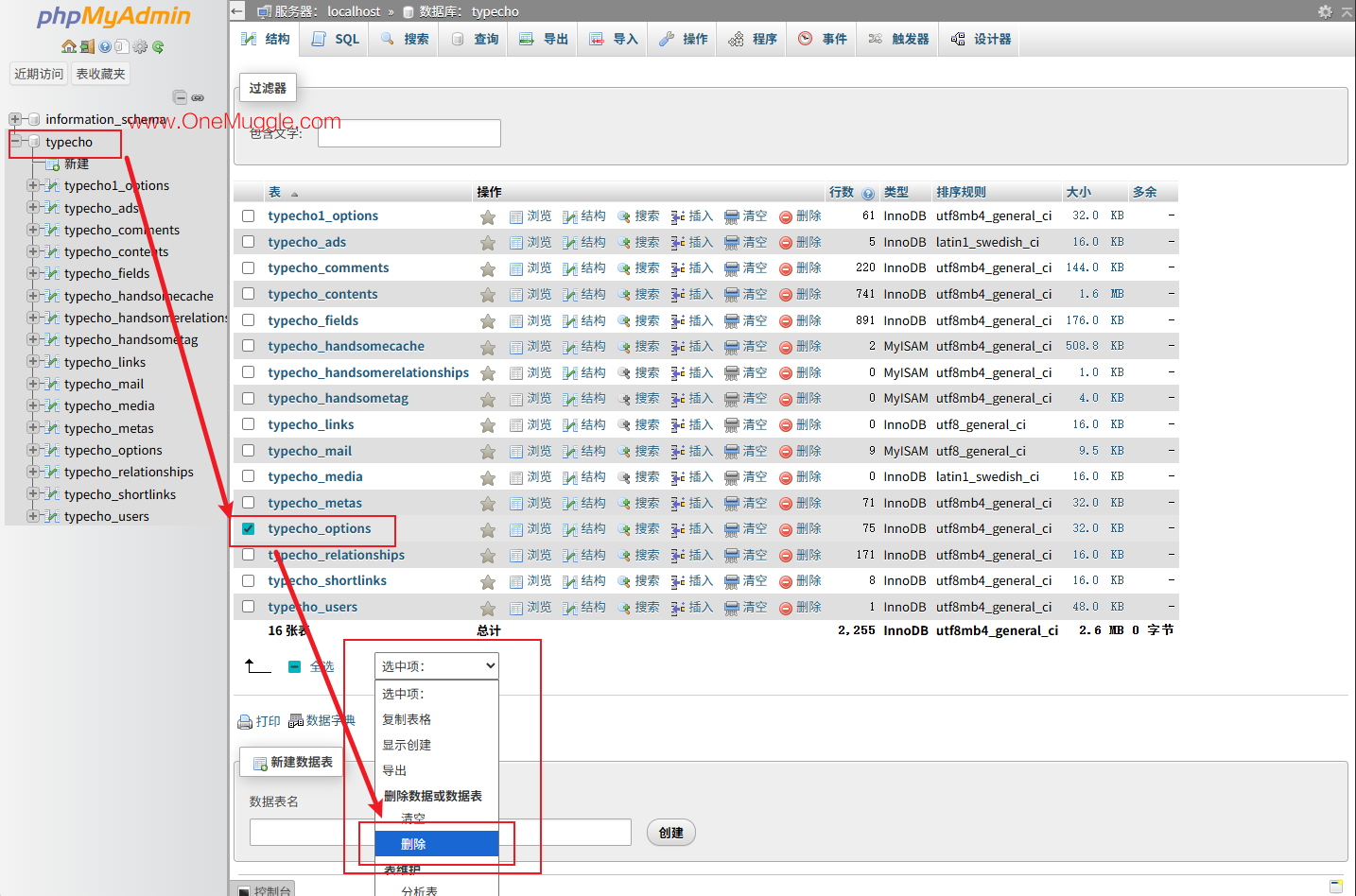This screenshot has height=896, width=1356.
Task: Expand typecho_users tree node
Action: coord(34,516)
